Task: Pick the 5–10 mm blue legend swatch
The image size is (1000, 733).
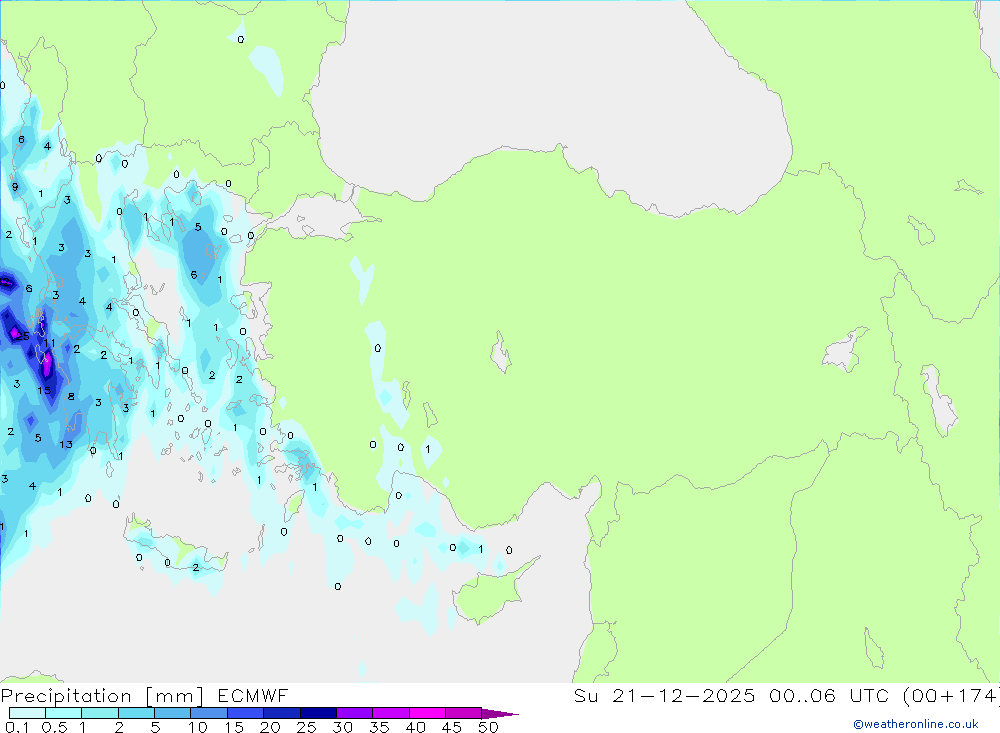Action: 172,713
